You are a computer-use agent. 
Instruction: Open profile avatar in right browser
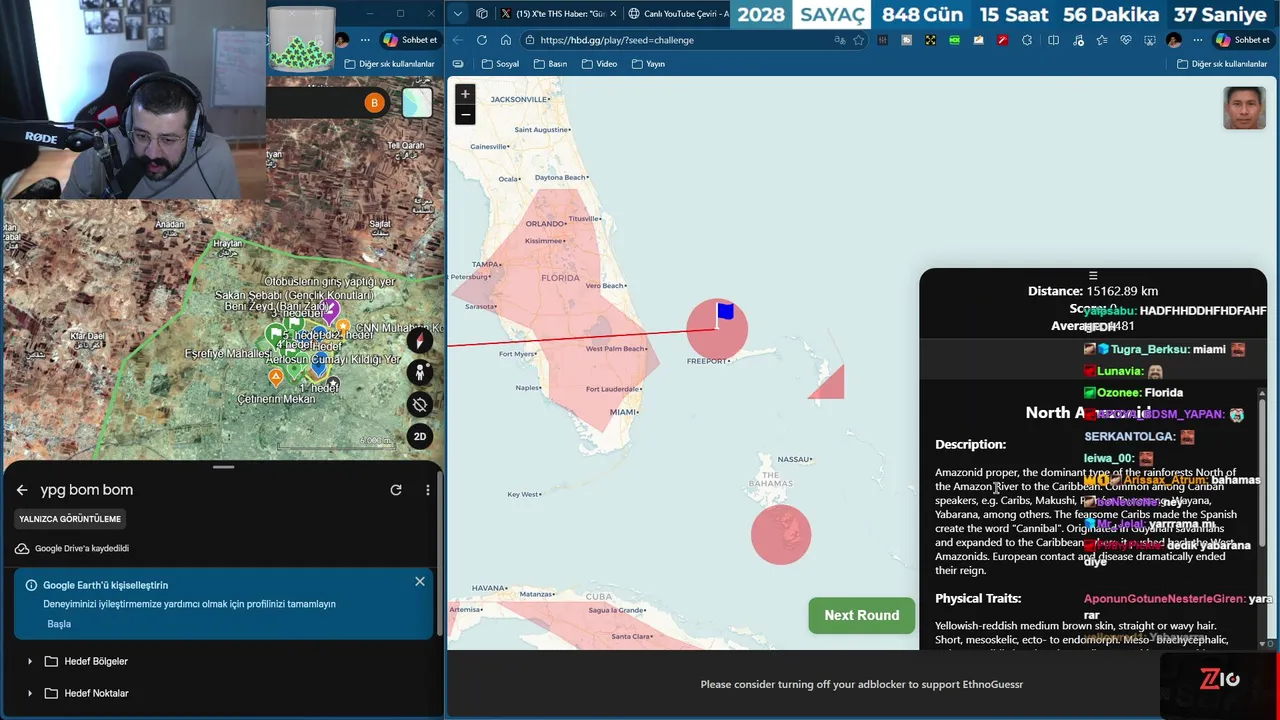coord(1174,40)
